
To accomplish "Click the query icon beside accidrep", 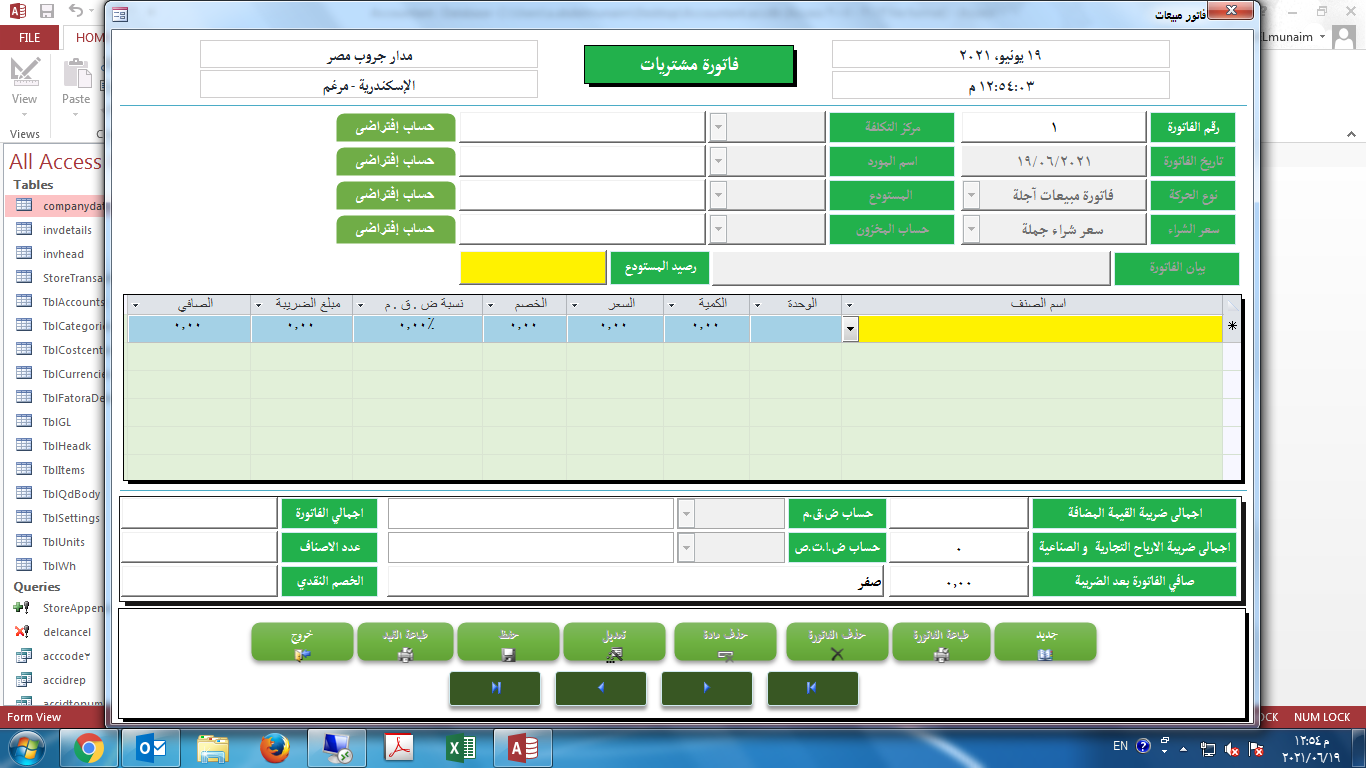I will tap(24, 680).
